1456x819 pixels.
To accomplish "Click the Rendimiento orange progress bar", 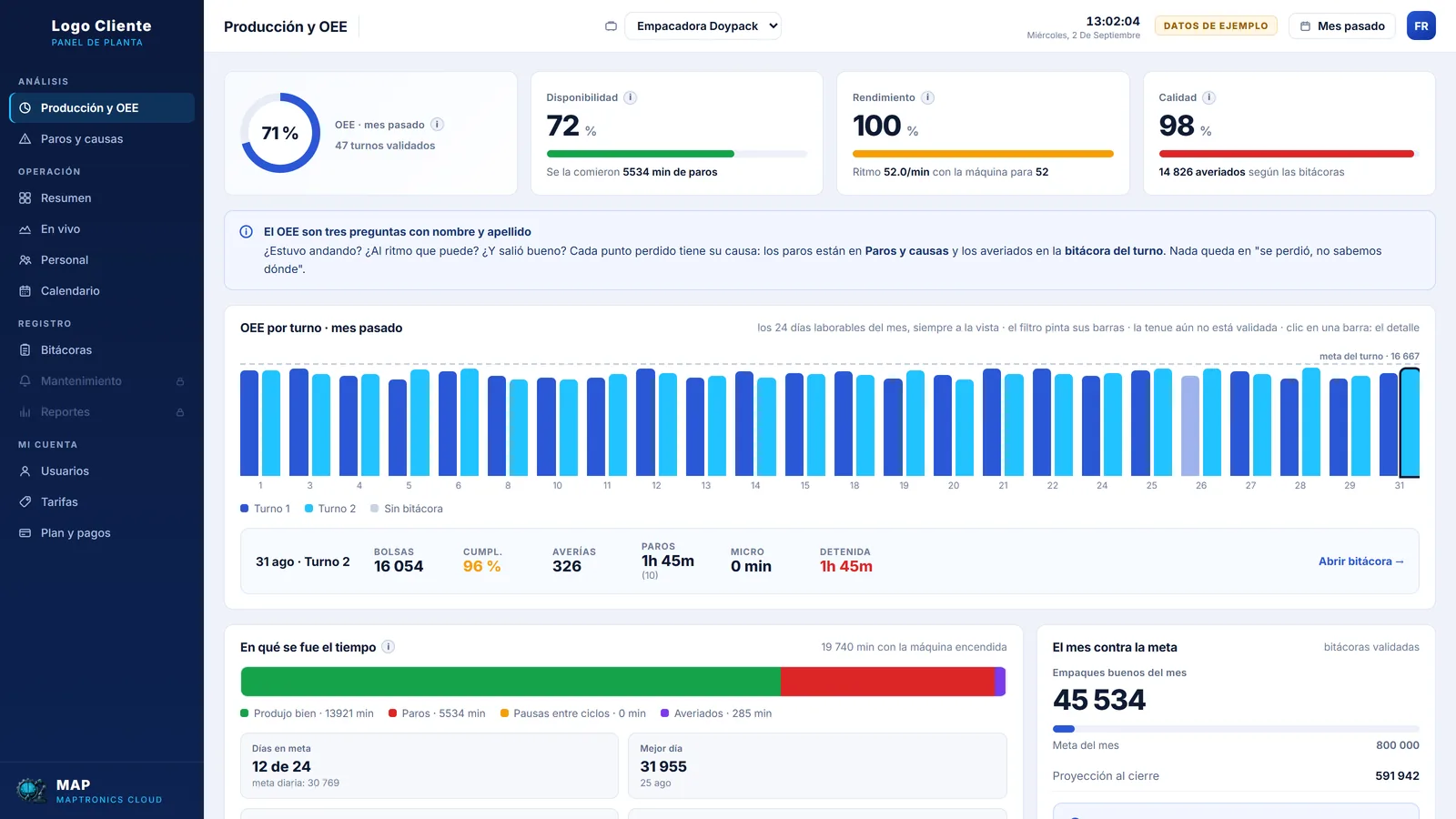I will tap(983, 154).
